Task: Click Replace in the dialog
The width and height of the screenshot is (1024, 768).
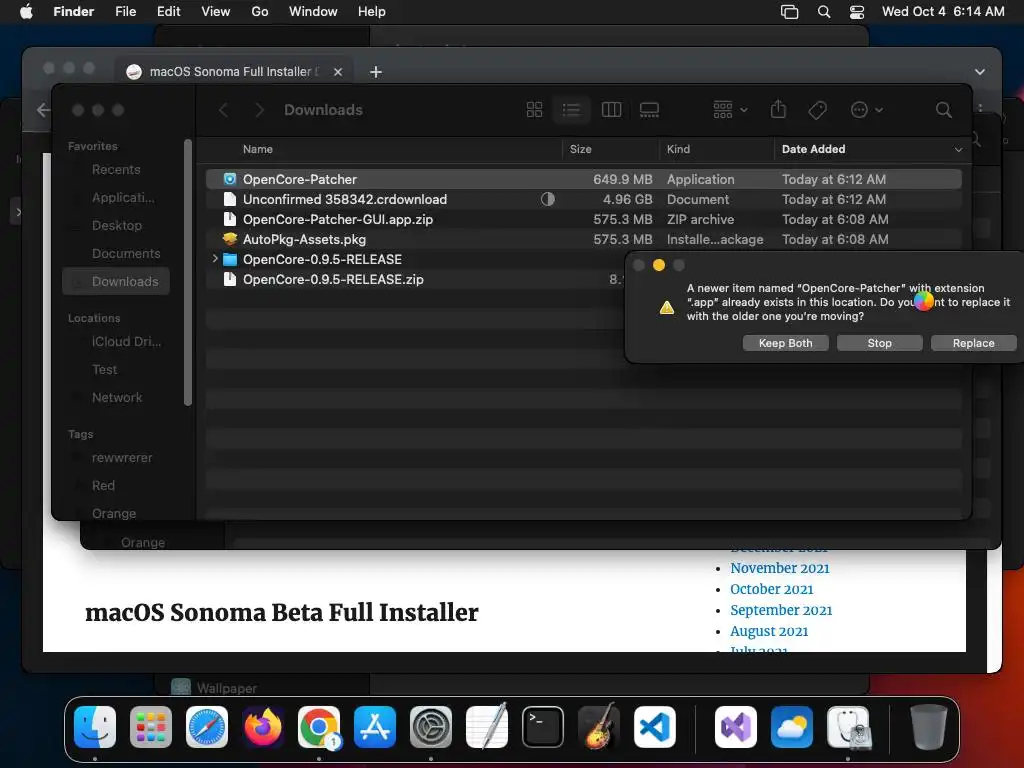Action: click(x=973, y=343)
